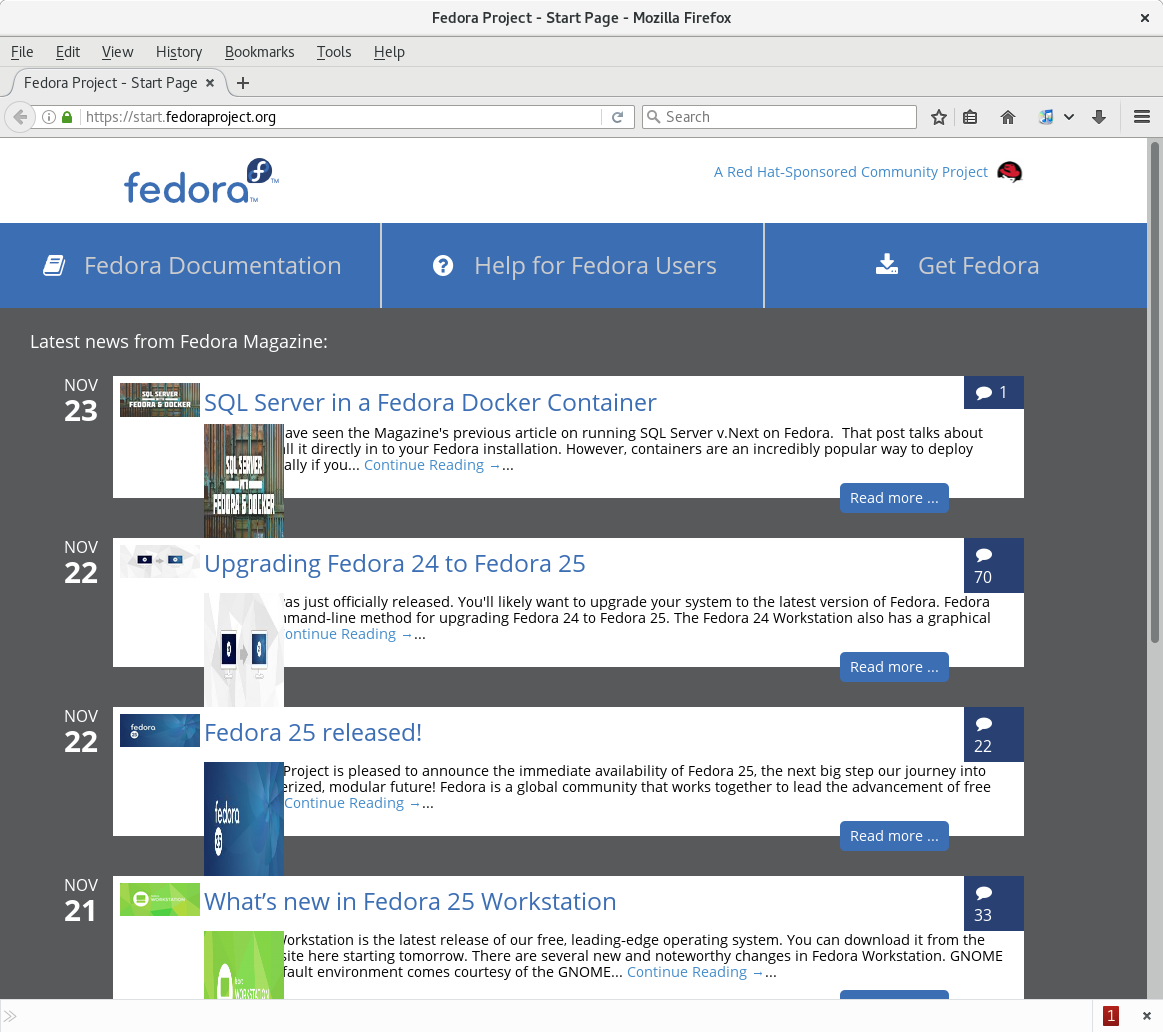
Task: Open Upgrading Fedora 24 to Fedora 25 article
Action: (x=395, y=564)
